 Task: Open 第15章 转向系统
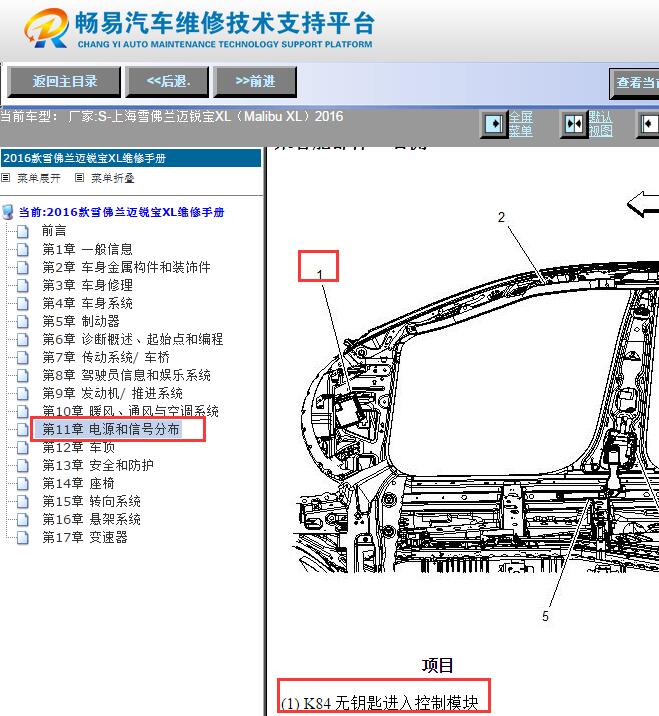pyautogui.click(x=91, y=501)
